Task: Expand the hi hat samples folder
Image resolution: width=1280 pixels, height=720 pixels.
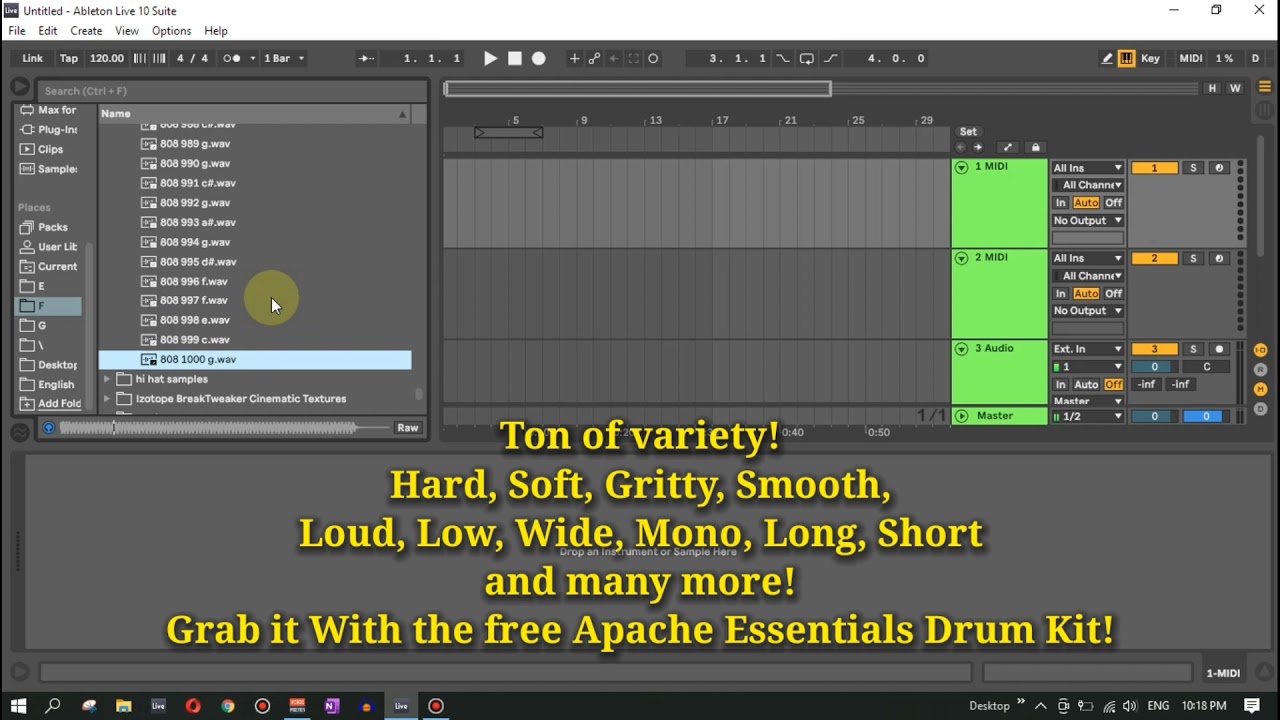Action: 107,379
